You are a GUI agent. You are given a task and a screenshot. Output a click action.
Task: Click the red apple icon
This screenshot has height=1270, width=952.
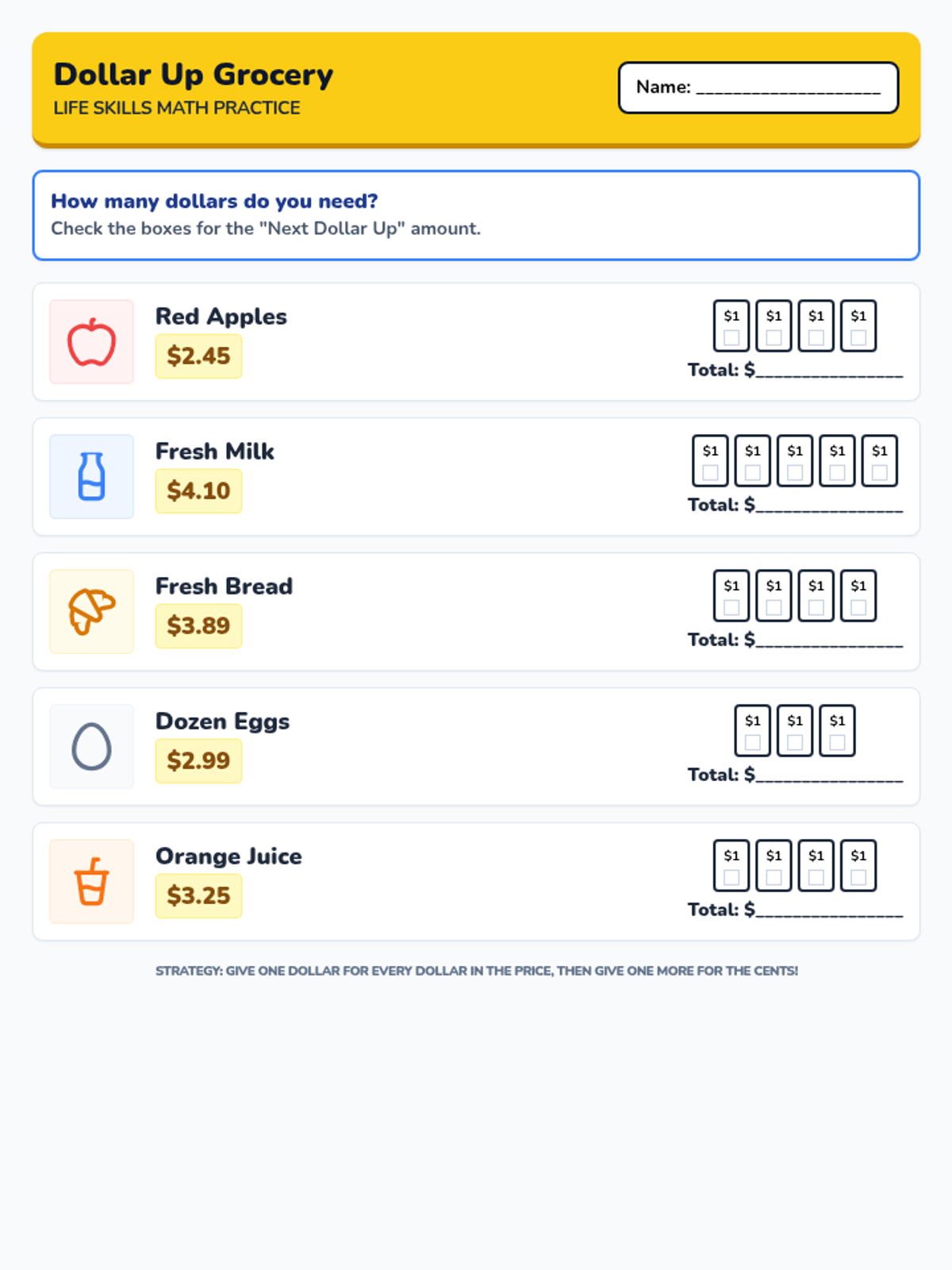coord(91,342)
